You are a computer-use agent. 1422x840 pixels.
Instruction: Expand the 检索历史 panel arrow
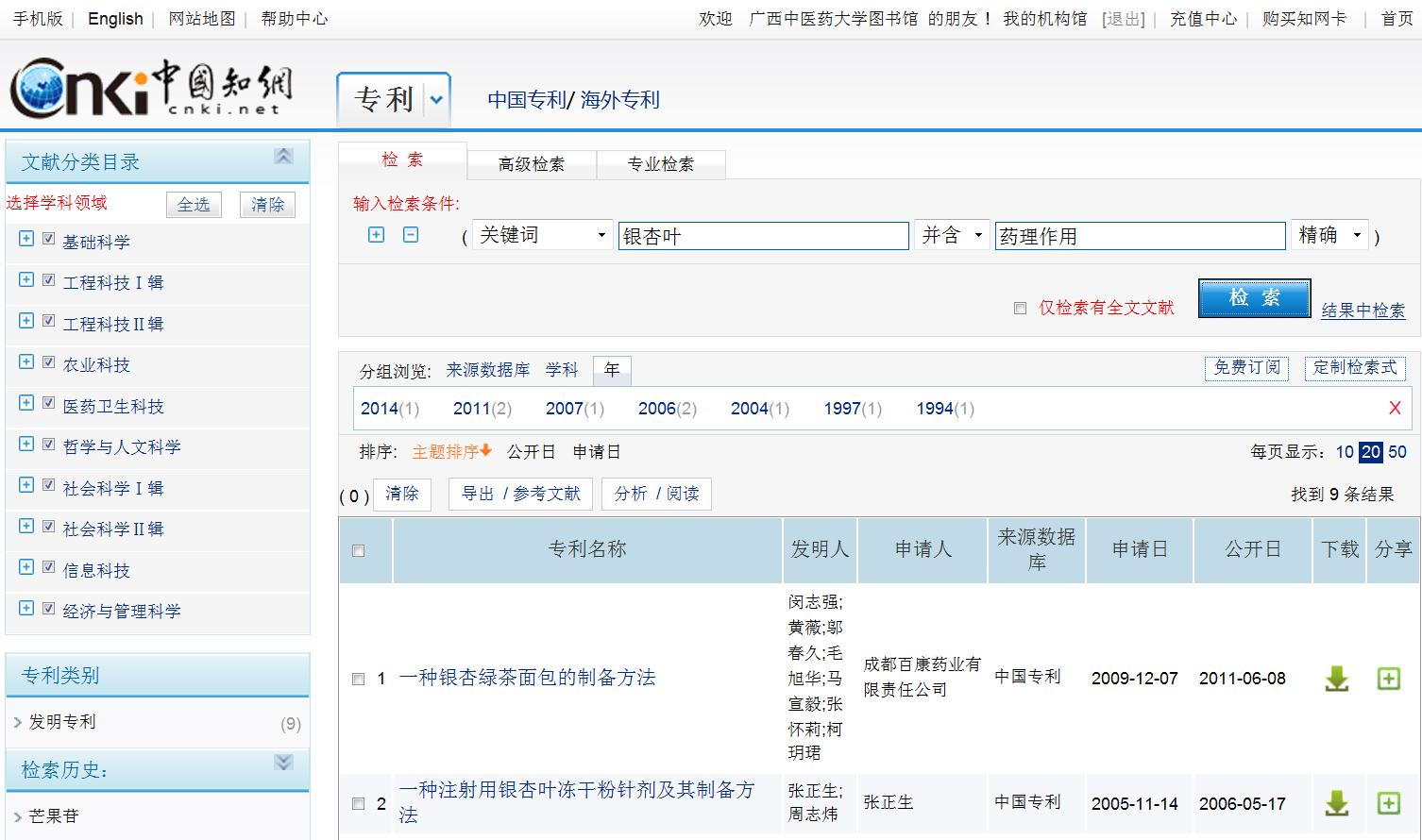click(x=283, y=763)
